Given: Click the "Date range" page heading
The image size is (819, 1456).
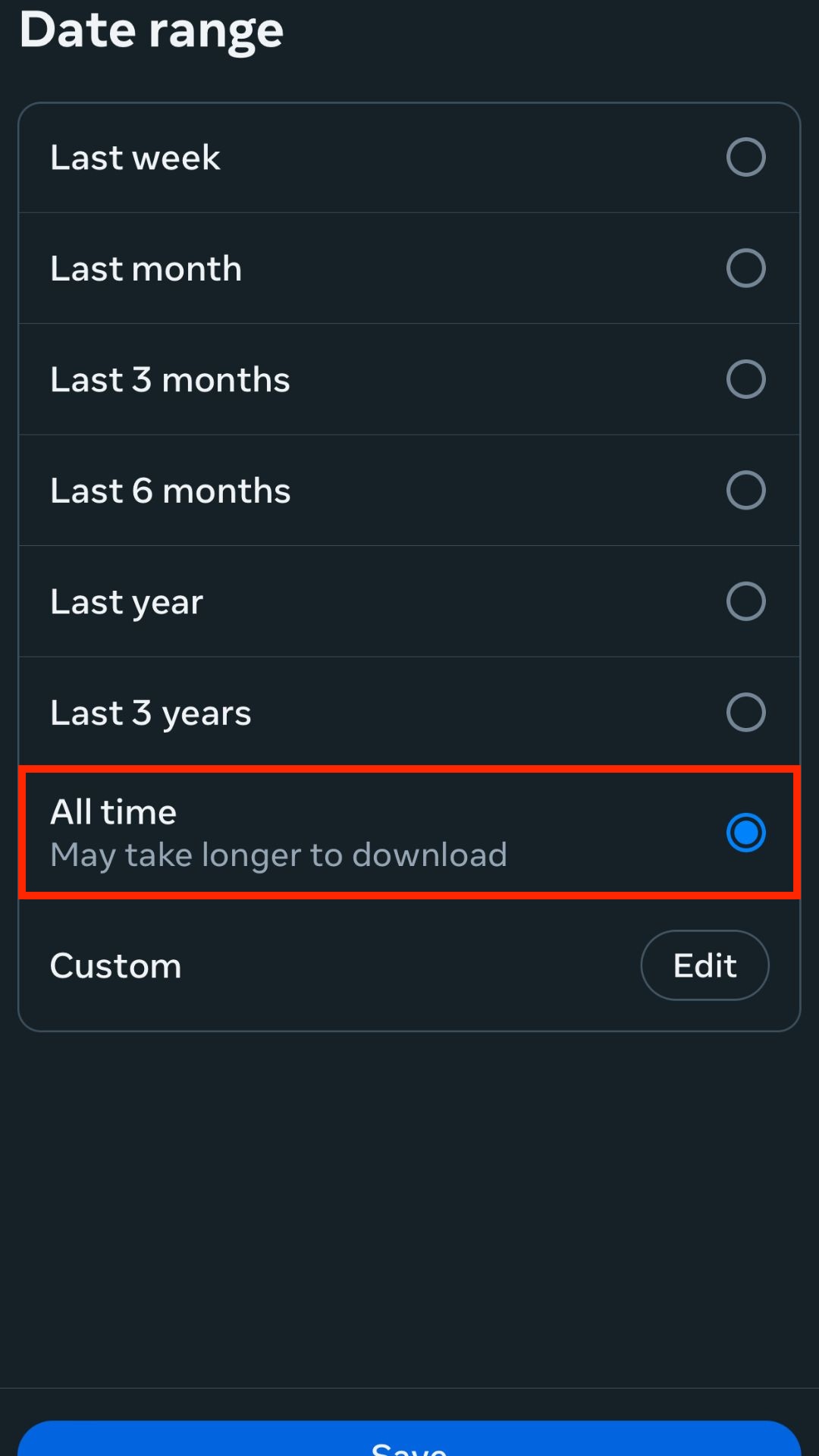Looking at the screenshot, I should [x=152, y=30].
